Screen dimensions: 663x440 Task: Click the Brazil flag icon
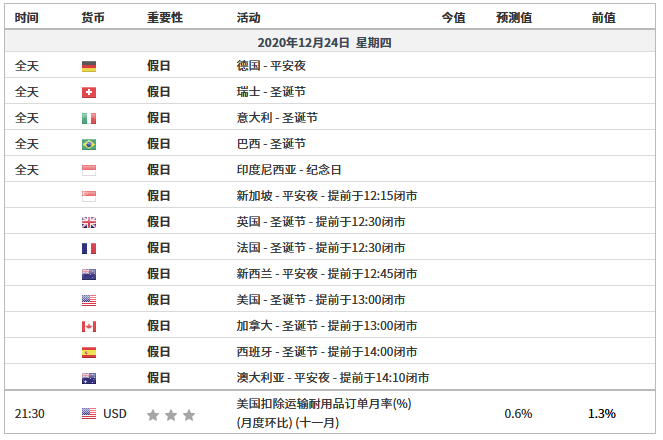point(89,144)
